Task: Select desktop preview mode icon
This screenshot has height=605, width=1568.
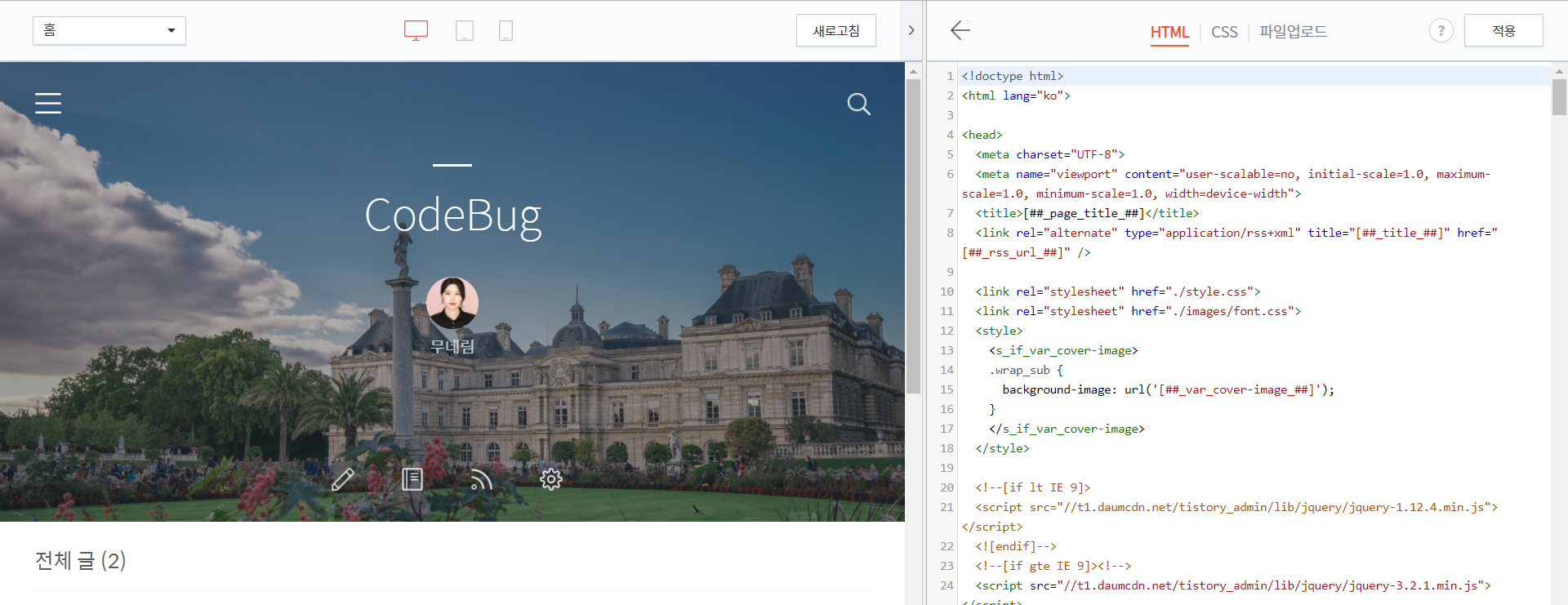Action: [x=416, y=31]
